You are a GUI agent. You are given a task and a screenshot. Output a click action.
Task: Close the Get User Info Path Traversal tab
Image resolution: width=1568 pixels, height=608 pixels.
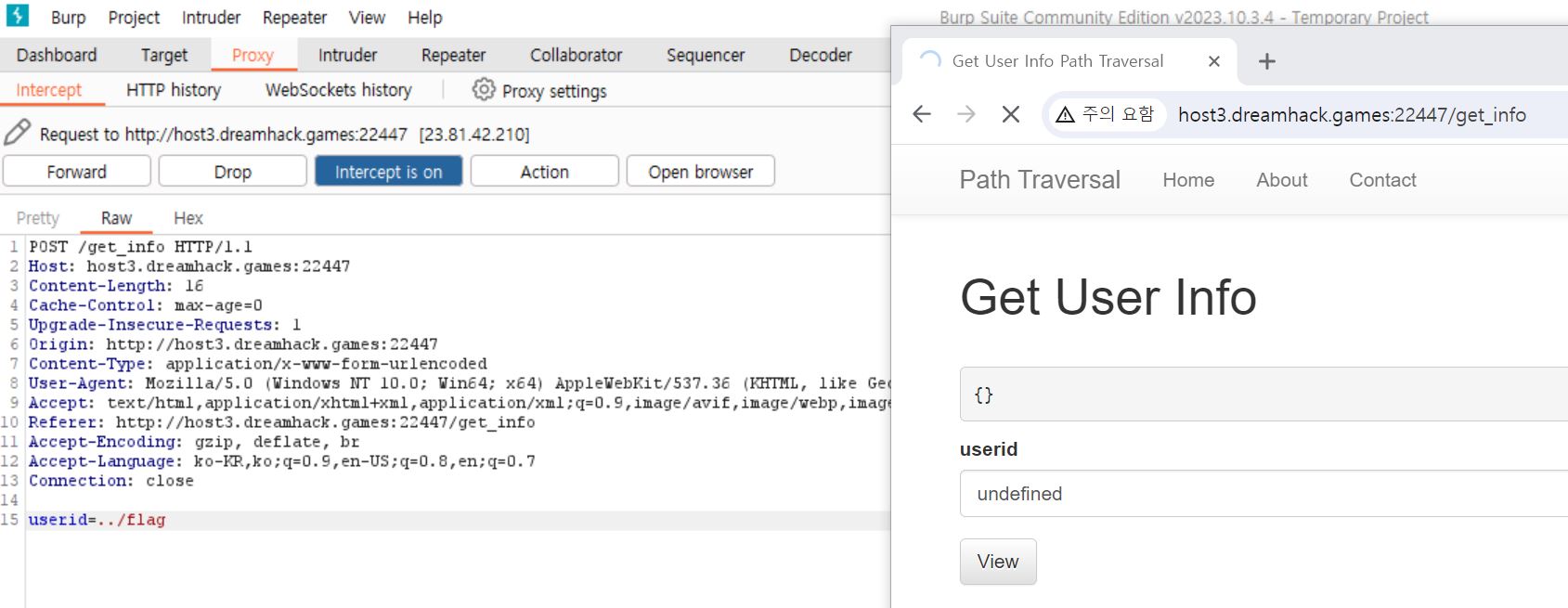[x=1214, y=61]
